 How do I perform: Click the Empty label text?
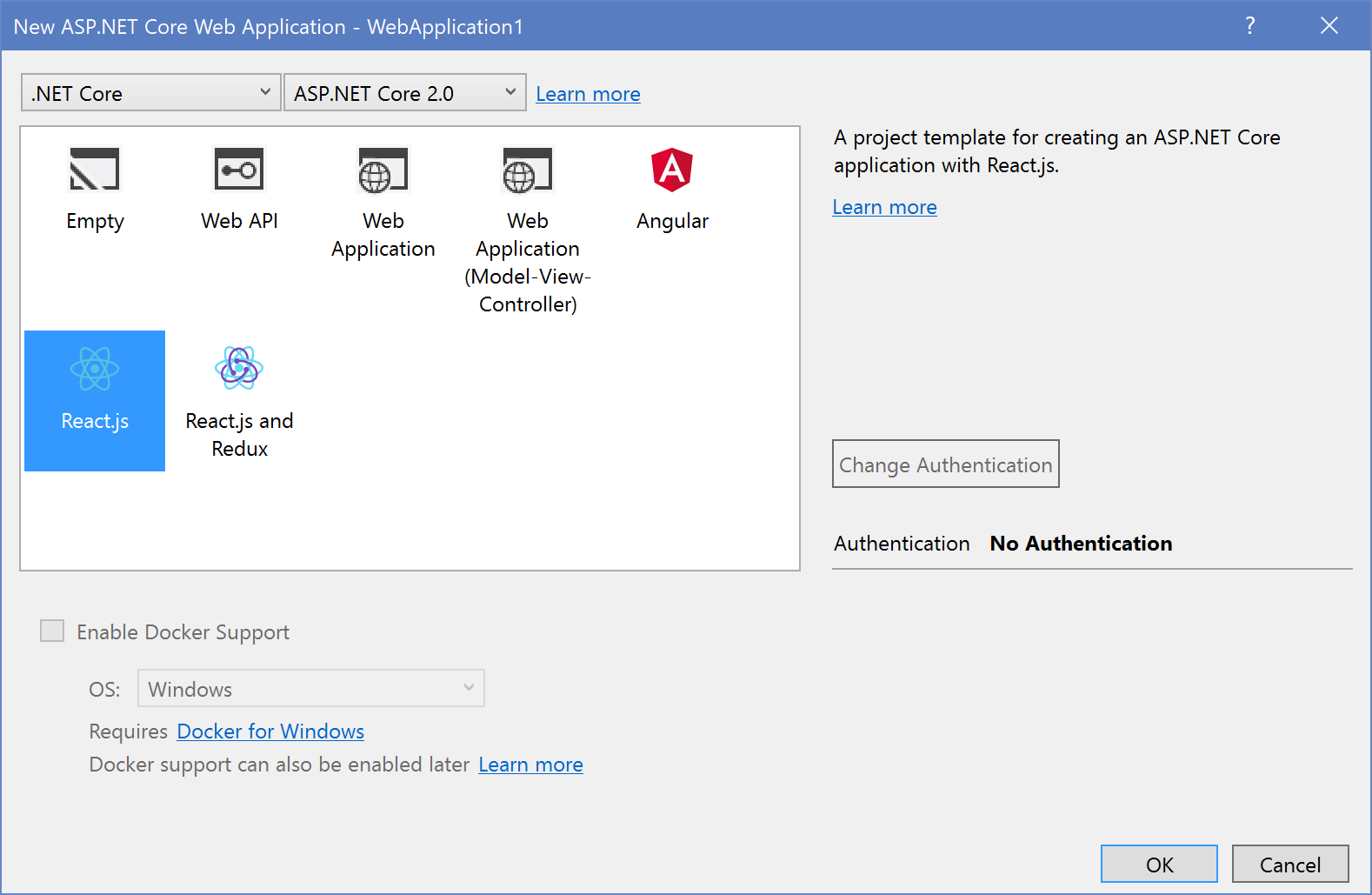(95, 222)
